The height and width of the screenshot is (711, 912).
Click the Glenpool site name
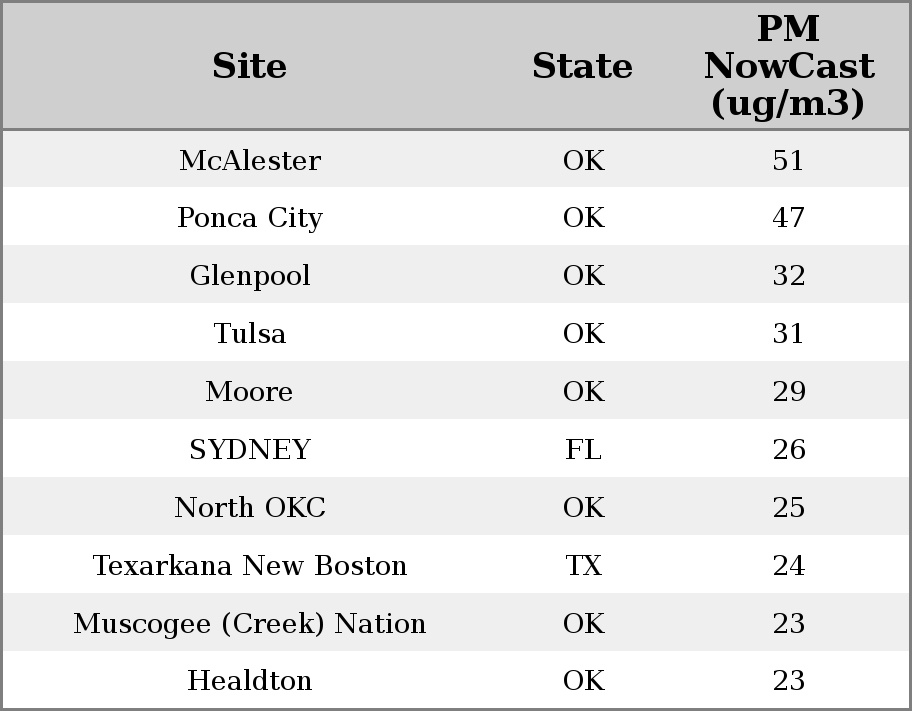point(250,276)
